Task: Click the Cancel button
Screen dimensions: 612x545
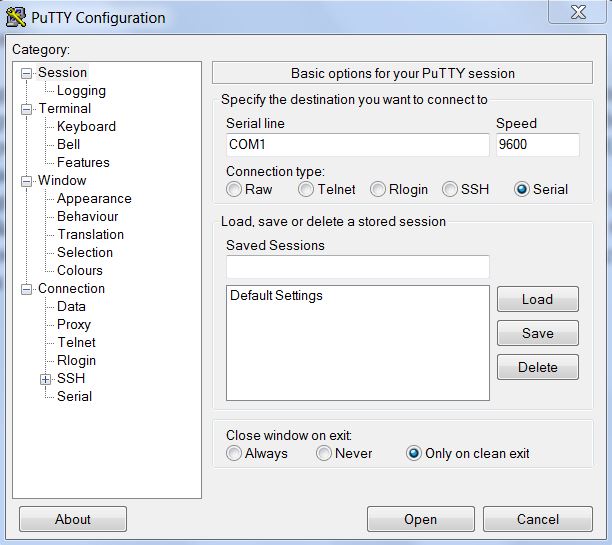Action: click(538, 519)
